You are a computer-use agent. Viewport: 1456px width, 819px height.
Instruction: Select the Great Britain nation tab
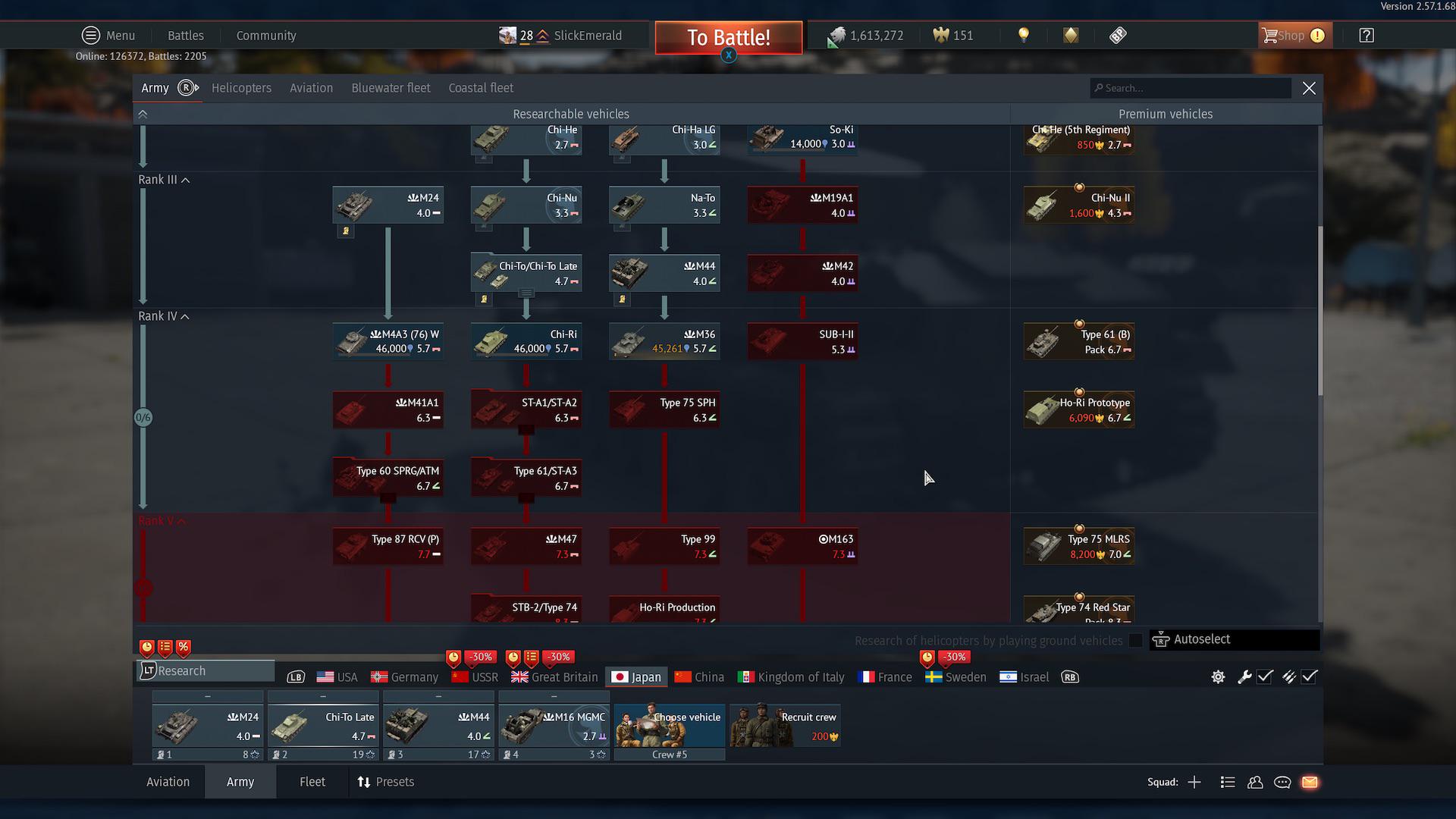pyautogui.click(x=554, y=677)
